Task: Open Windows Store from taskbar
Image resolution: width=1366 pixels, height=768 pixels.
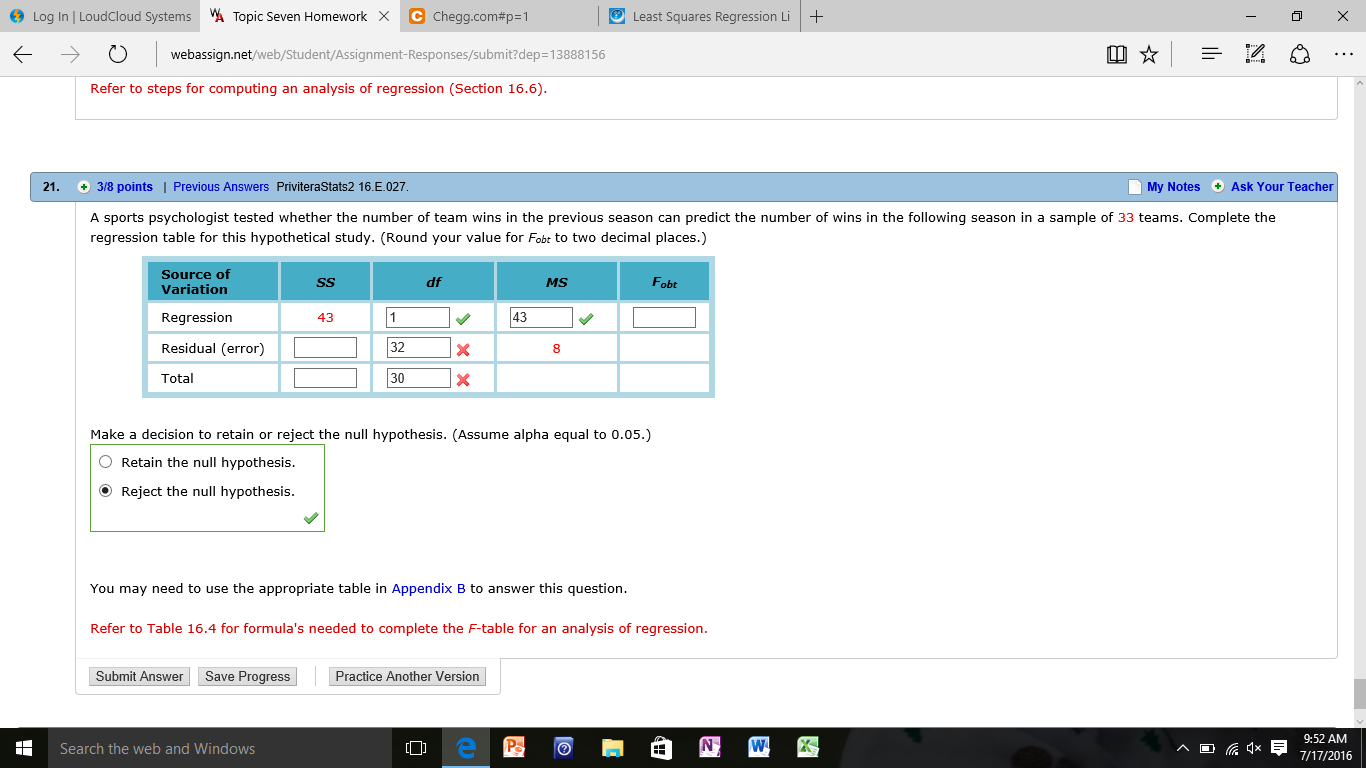Action: click(x=661, y=748)
